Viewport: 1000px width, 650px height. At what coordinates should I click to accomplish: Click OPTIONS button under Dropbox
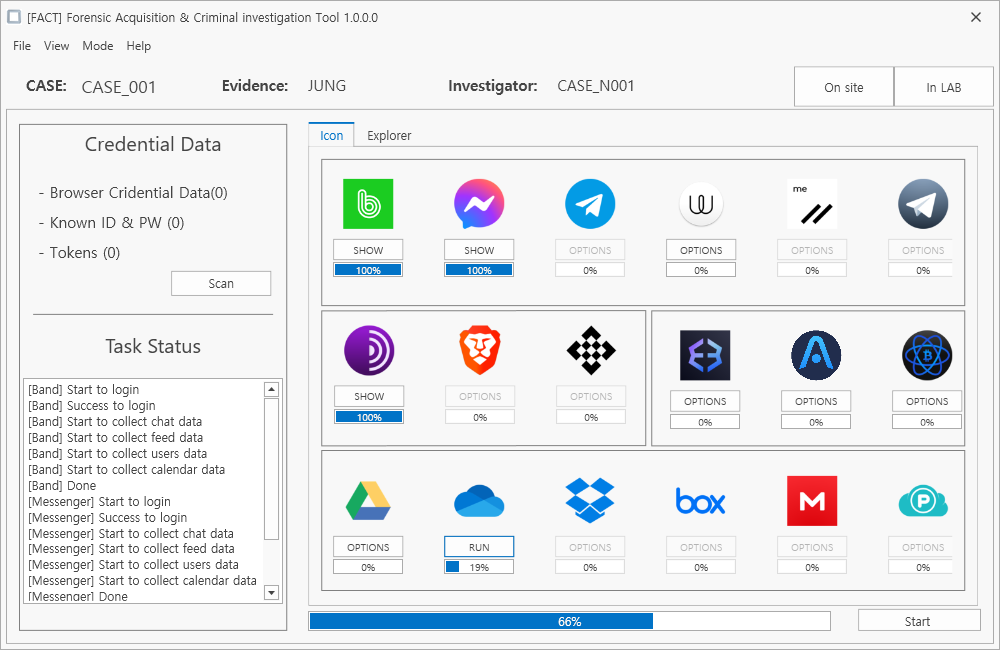coord(590,547)
